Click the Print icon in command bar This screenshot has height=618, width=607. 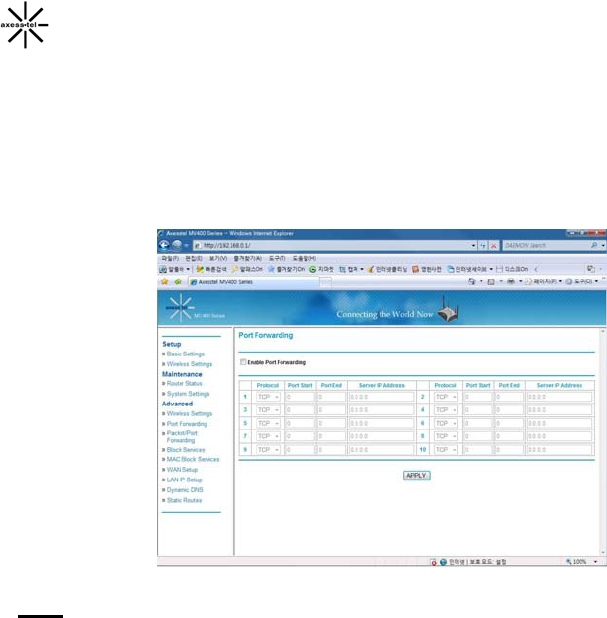[511, 281]
